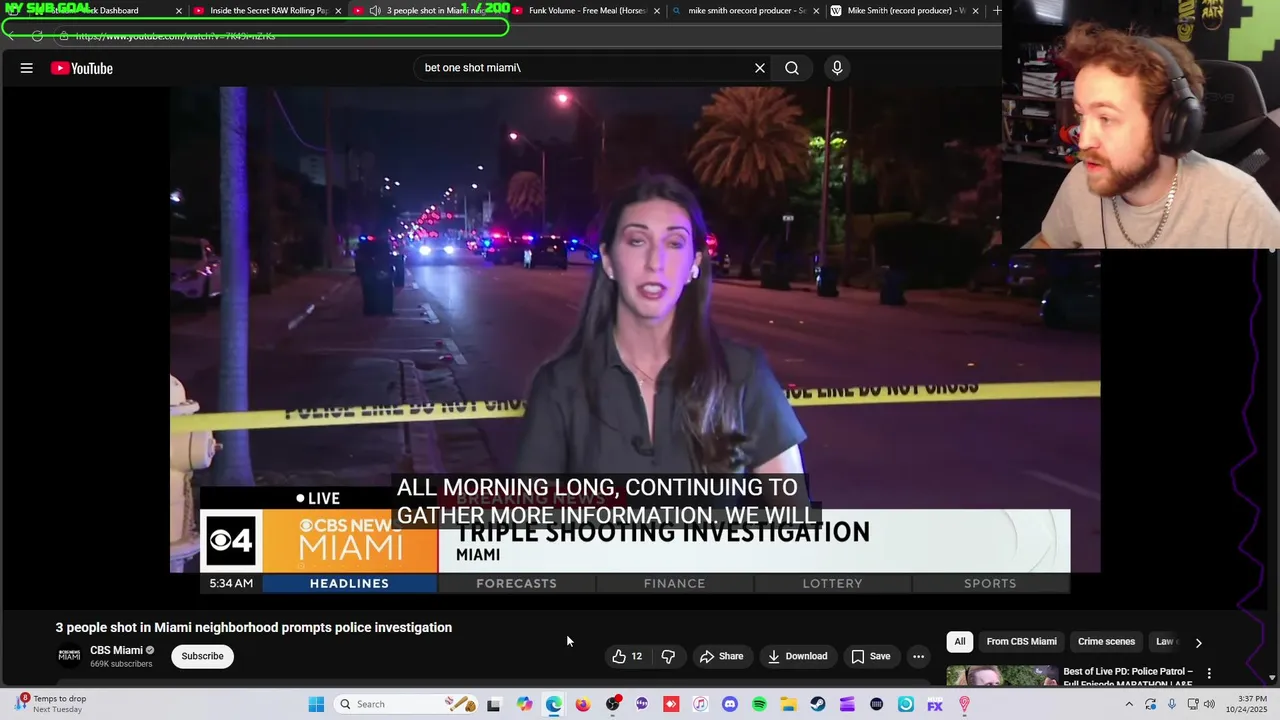Open Best of Live PD video title
Screen dimensions: 1280x720
(x=1128, y=678)
